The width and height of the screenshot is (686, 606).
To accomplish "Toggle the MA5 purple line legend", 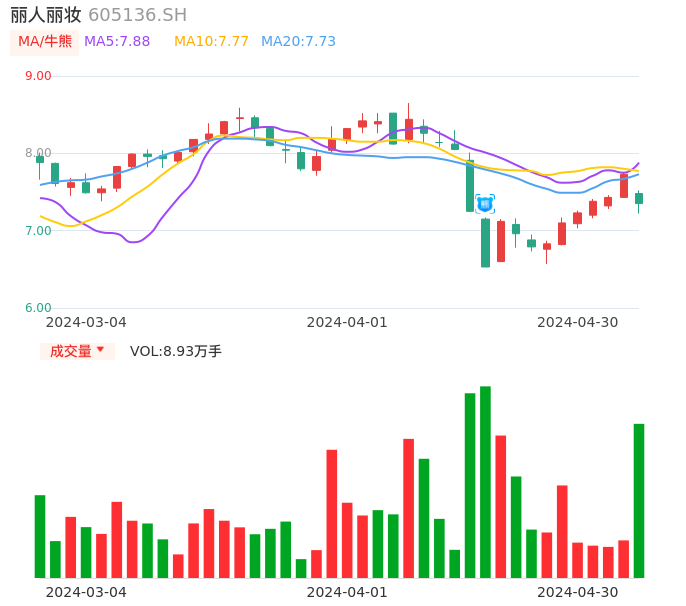I will click(x=117, y=42).
